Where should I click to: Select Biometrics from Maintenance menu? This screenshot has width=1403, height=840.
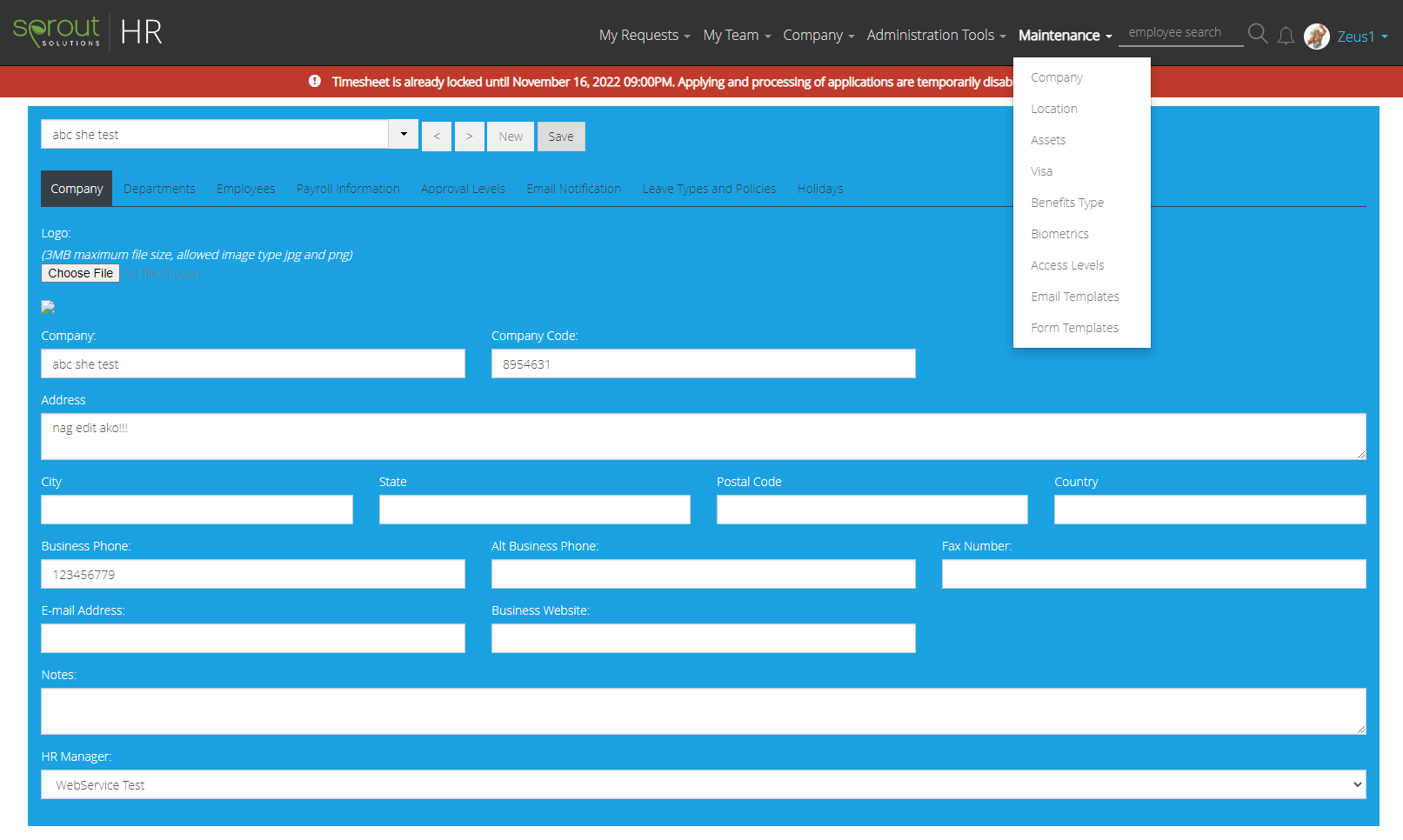tap(1059, 234)
